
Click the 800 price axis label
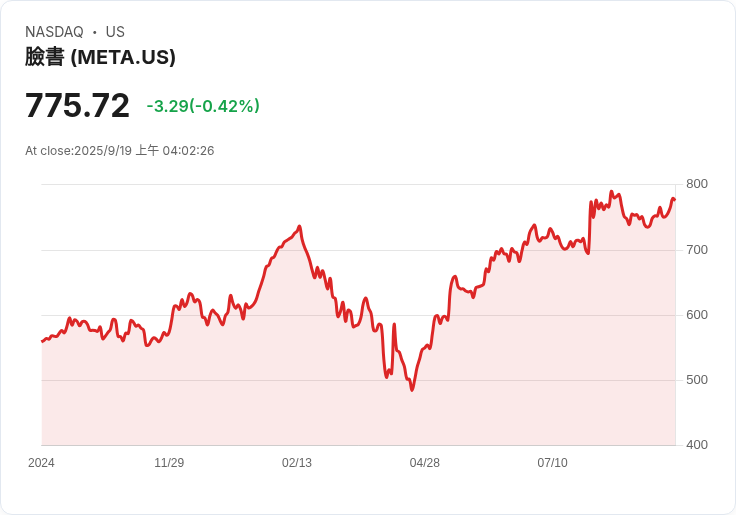click(697, 184)
